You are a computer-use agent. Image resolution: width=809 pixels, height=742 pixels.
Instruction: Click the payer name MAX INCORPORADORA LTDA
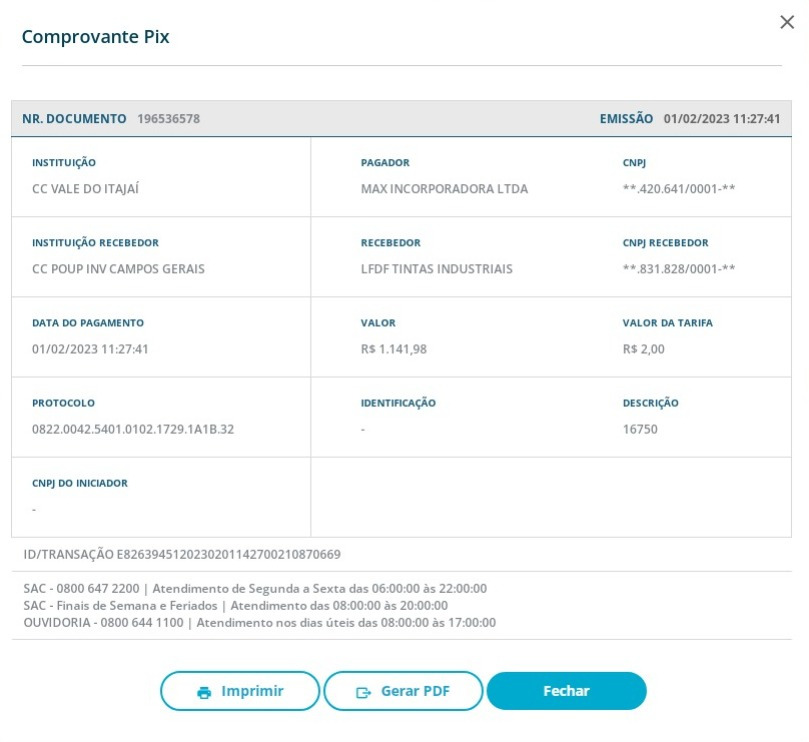tap(444, 189)
